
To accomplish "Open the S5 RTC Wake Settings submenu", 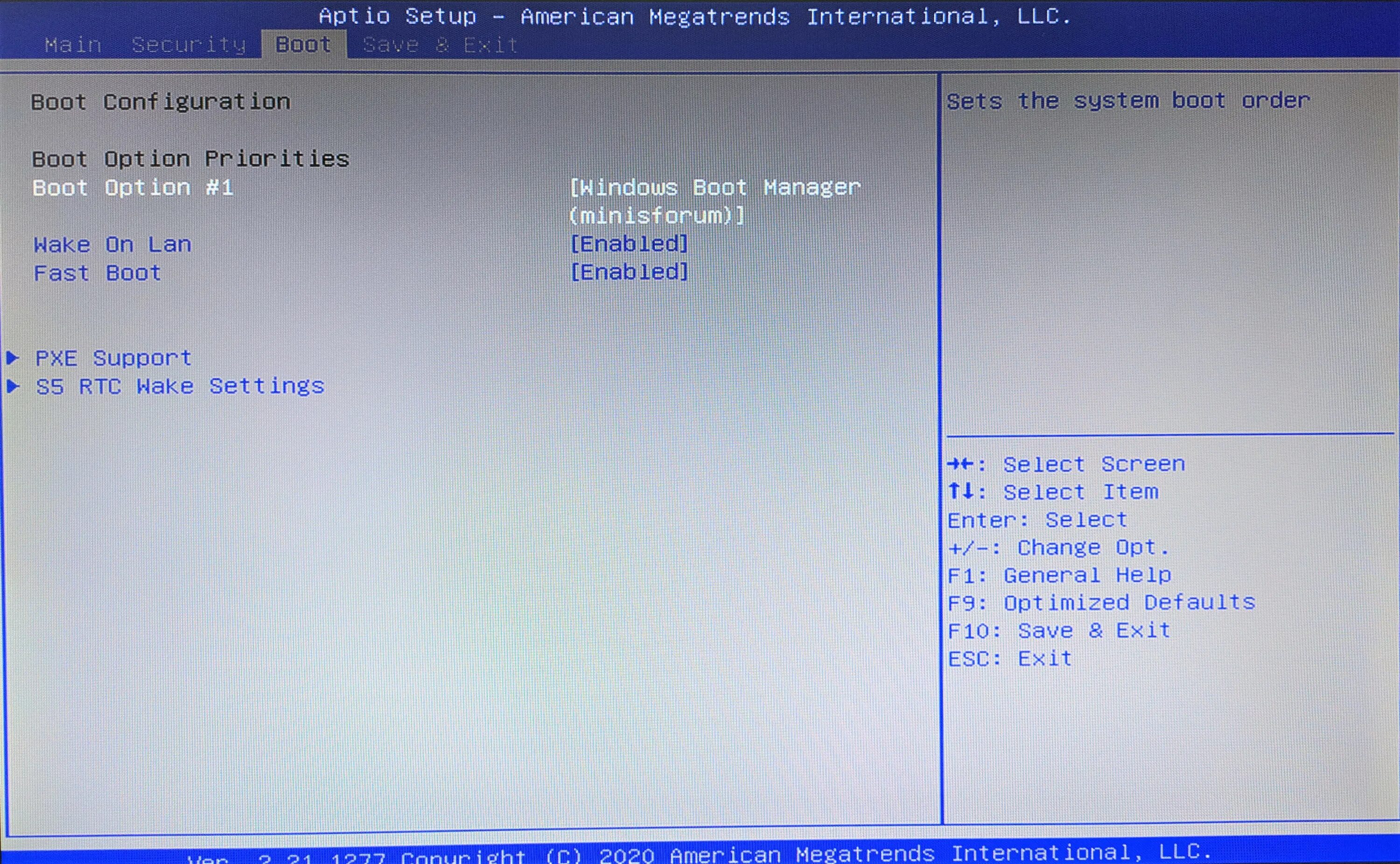I will click(x=180, y=386).
